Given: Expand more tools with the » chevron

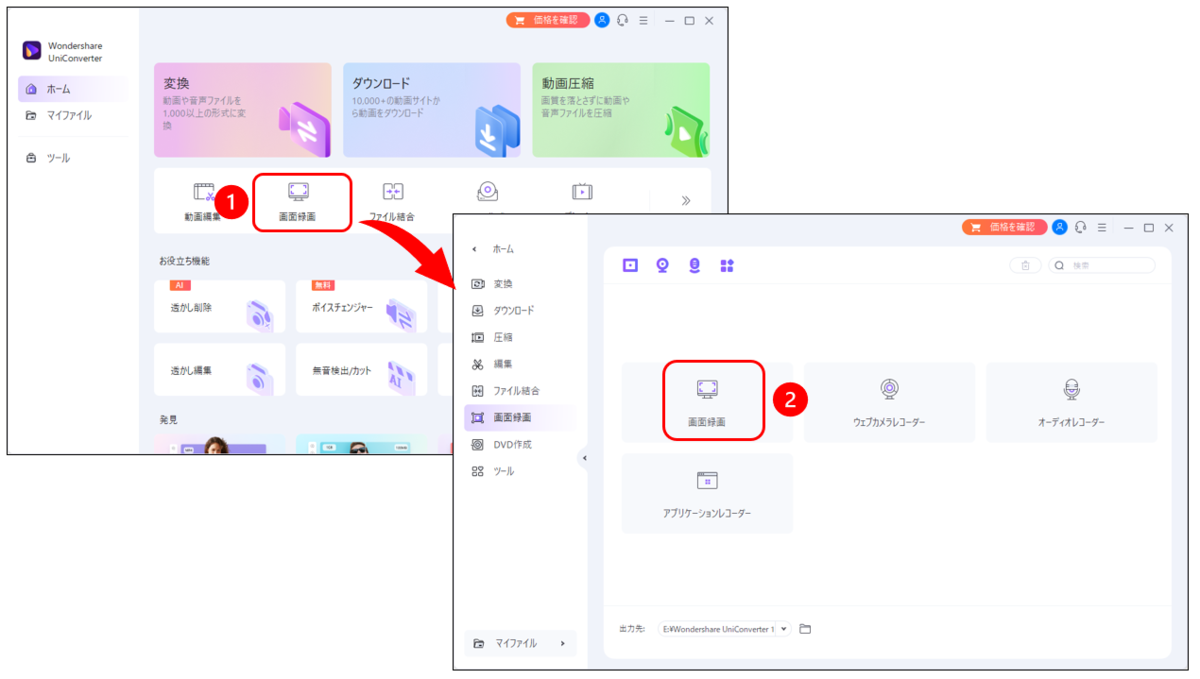Looking at the screenshot, I should point(685,200).
